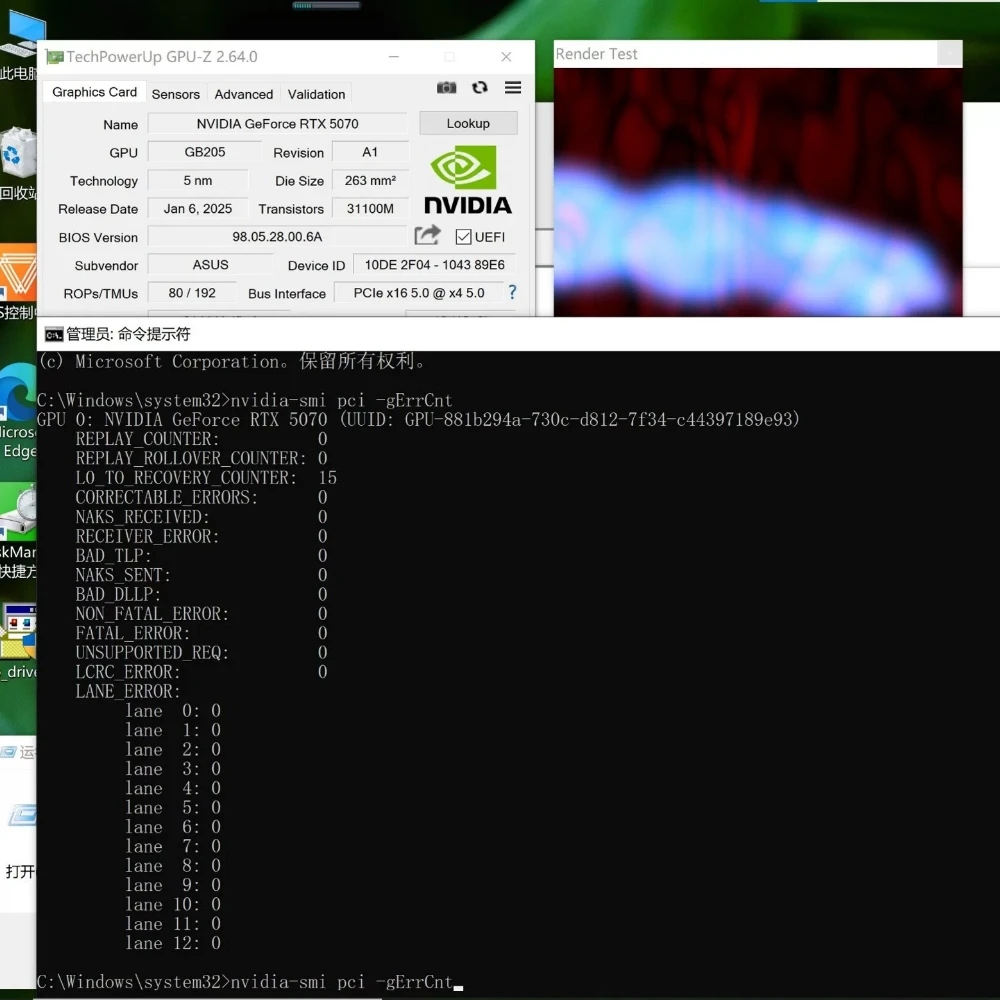Toggle the UEFI checkbox
The image size is (1000, 1000).
coord(463,237)
